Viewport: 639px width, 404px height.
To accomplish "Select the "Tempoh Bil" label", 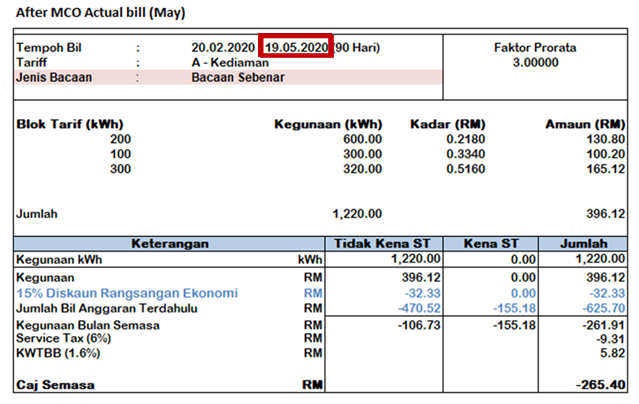I will (48, 48).
